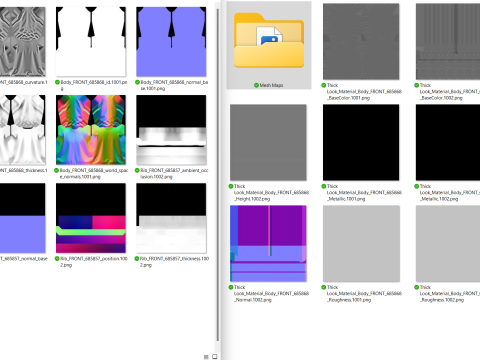Select the black Metallic.1002 thumbnail
Image resolution: width=480 pixels, height=360 pixels.
click(448, 143)
